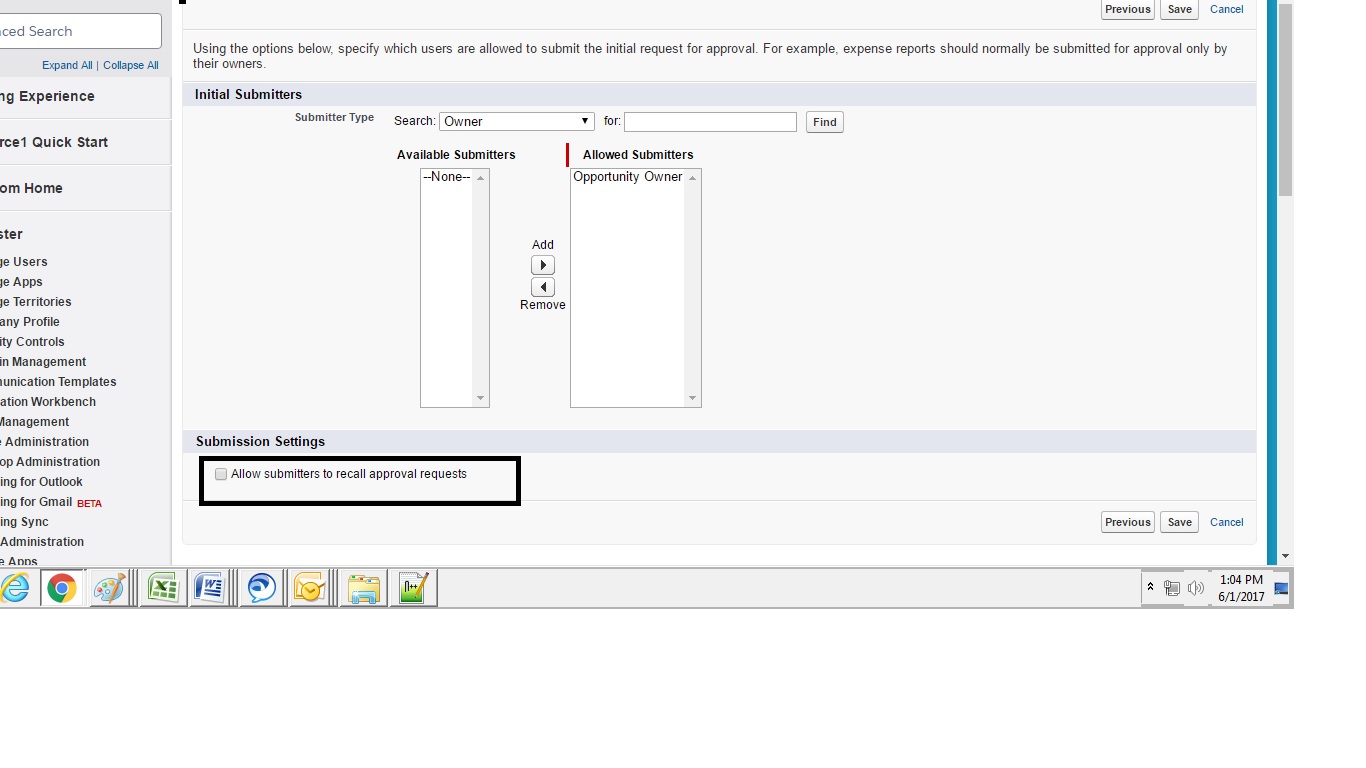Click Available Submitters list scroll-down arrow

coord(481,398)
